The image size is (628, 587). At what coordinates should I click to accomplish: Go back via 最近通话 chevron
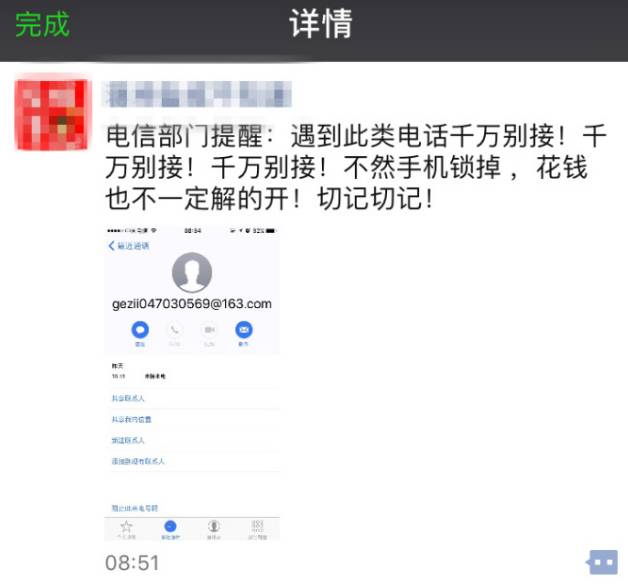click(129, 246)
